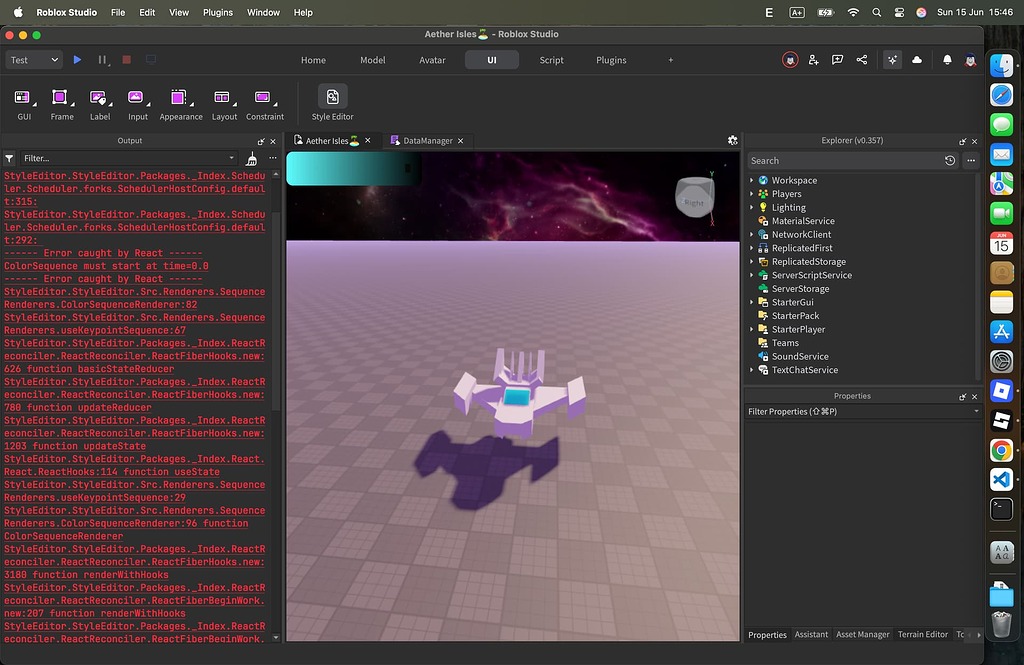Select MaterialService in Explorer
The image size is (1024, 665).
tap(803, 221)
